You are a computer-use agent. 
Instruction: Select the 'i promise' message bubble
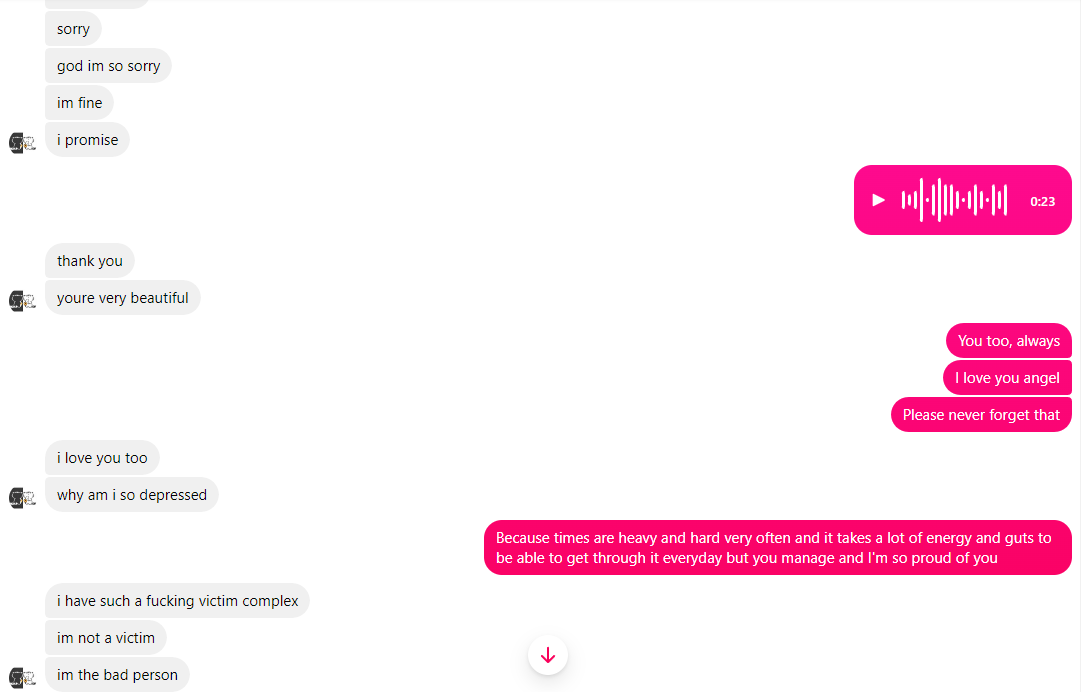88,140
